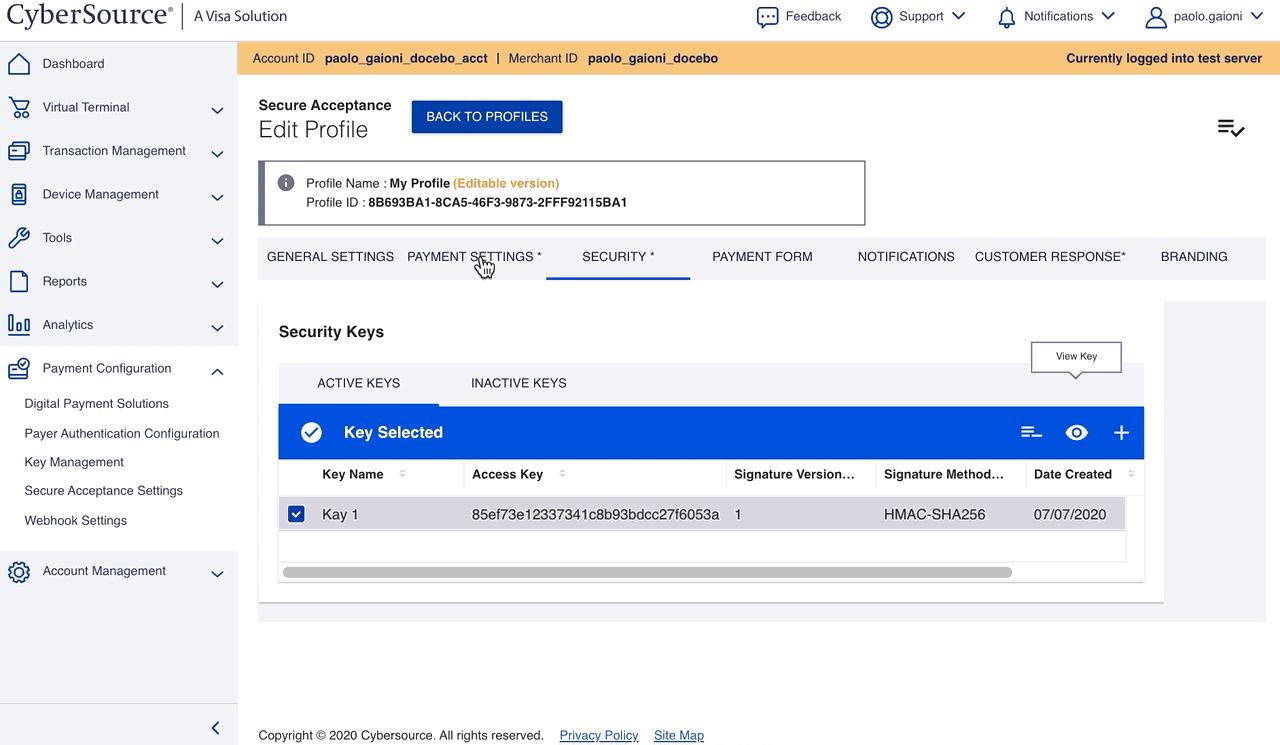
Task: Click the checklist icon at top right
Action: tap(1230, 128)
